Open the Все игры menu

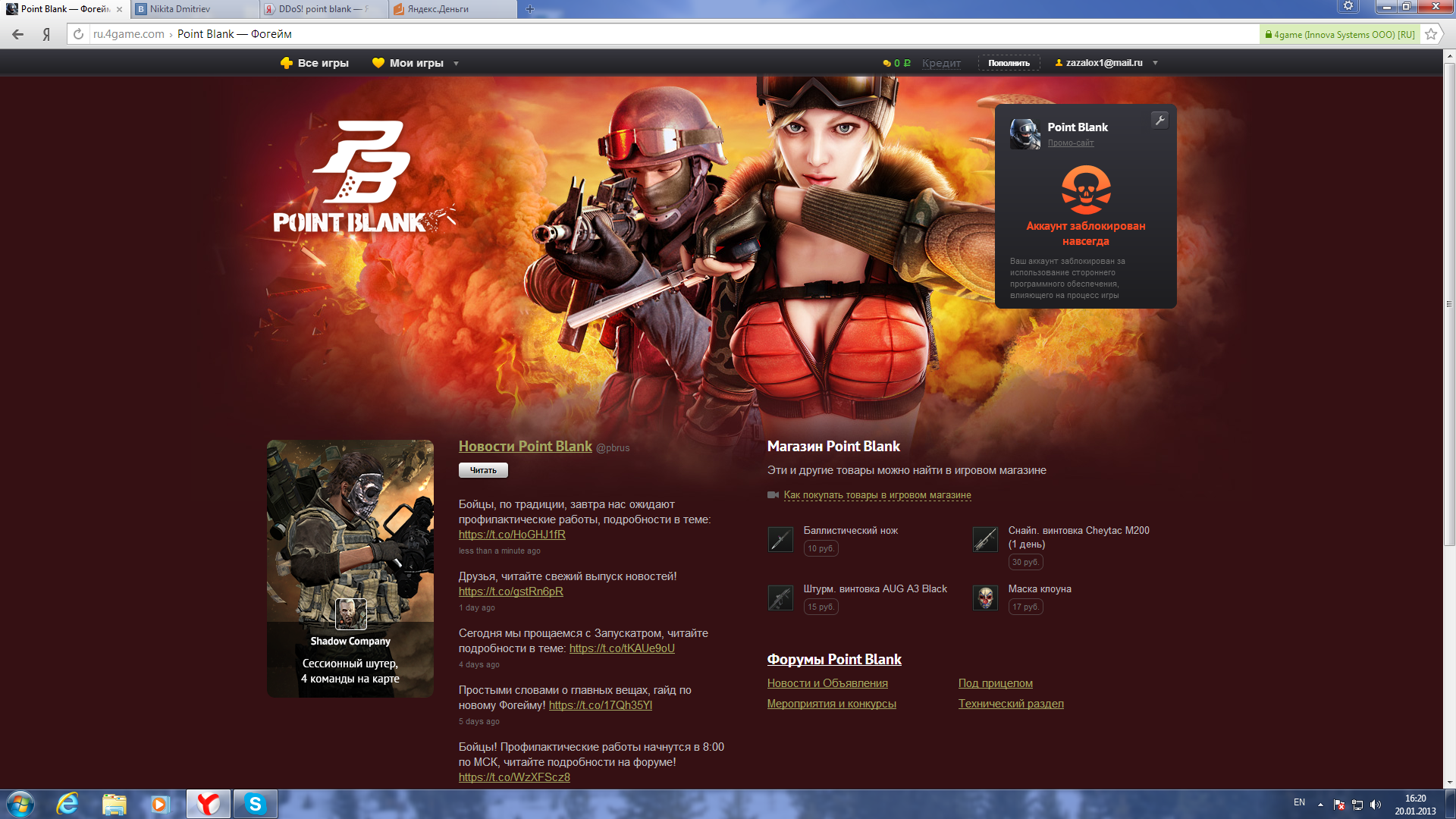point(315,63)
